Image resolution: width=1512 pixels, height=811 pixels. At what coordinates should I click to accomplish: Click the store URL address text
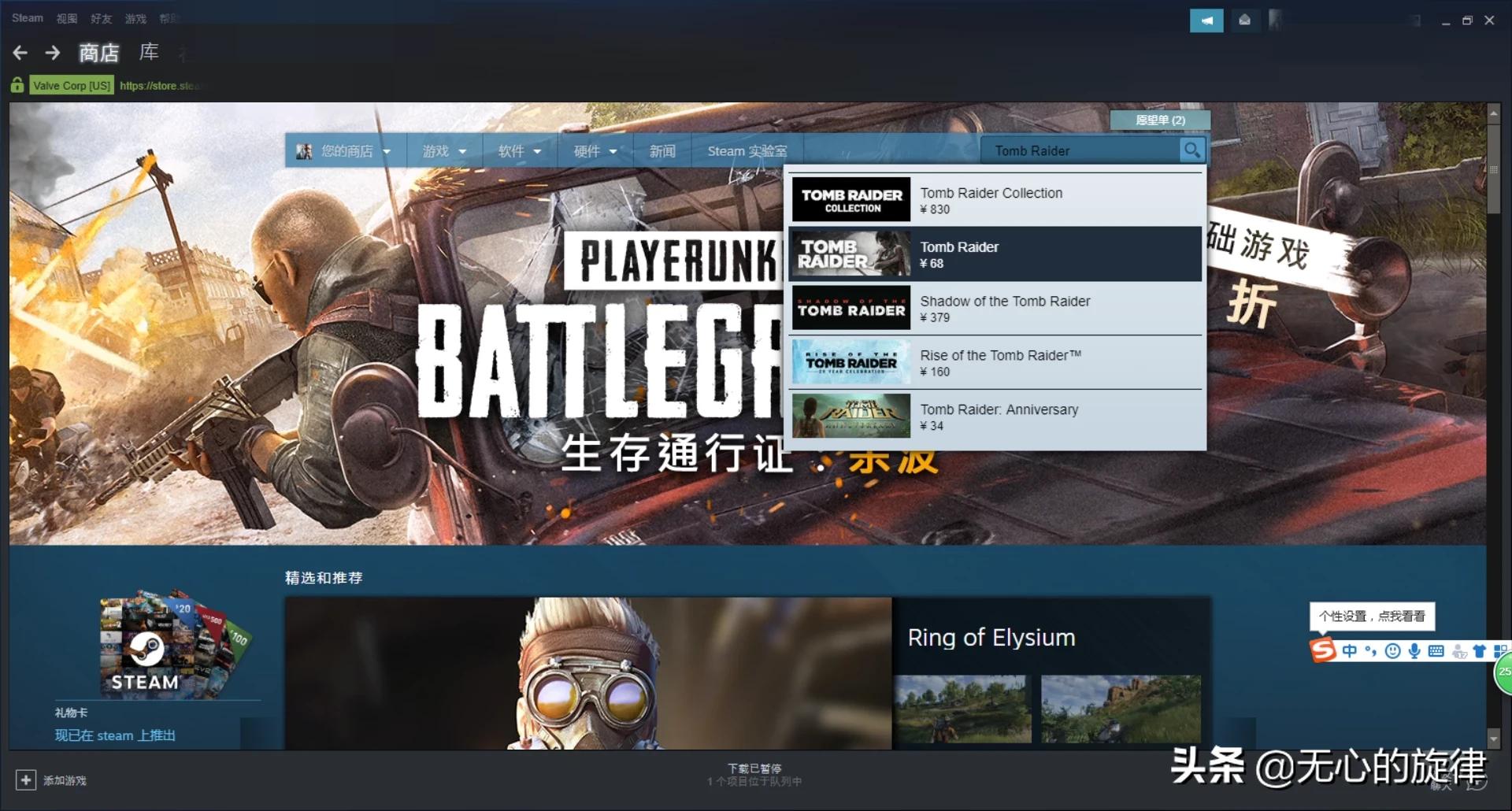pyautogui.click(x=160, y=85)
